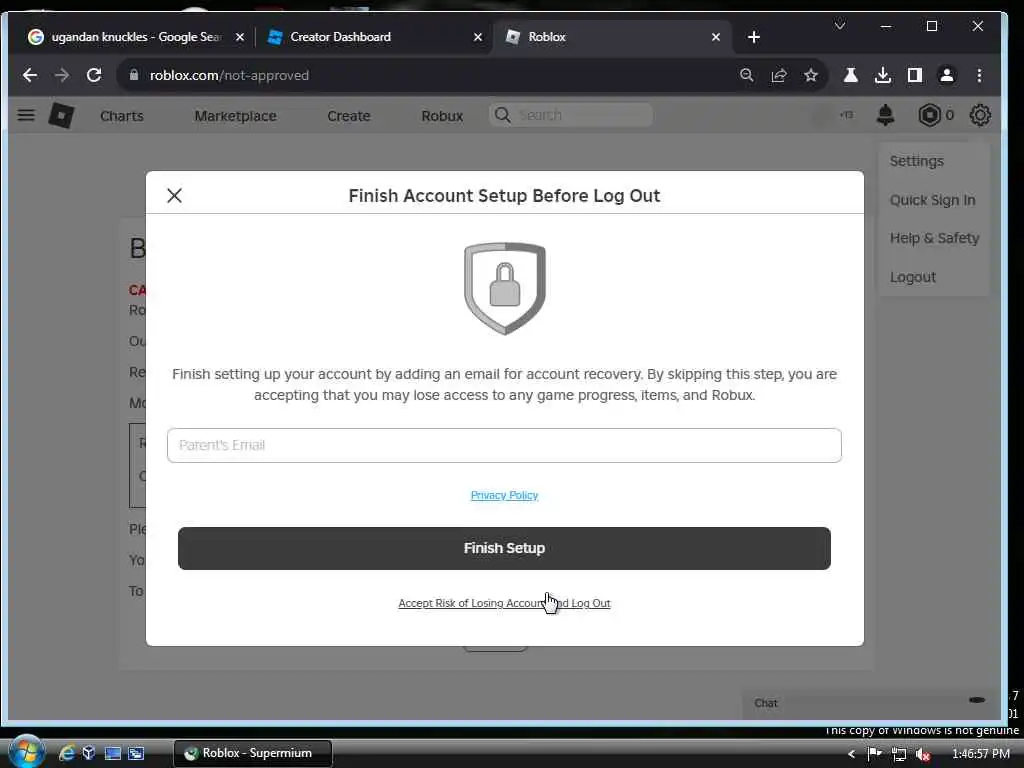
Task: Launch Internet Explorer from the taskbar
Action: [67, 753]
